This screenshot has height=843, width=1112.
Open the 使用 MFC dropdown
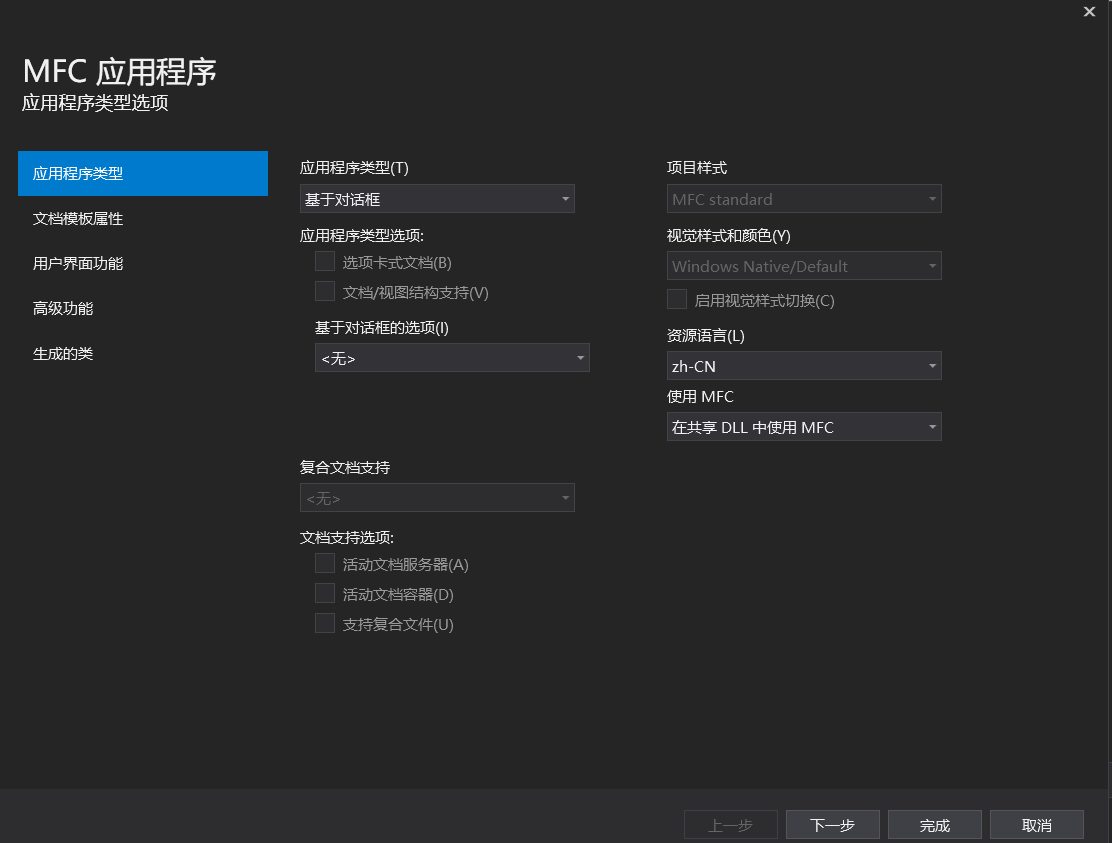(x=804, y=426)
